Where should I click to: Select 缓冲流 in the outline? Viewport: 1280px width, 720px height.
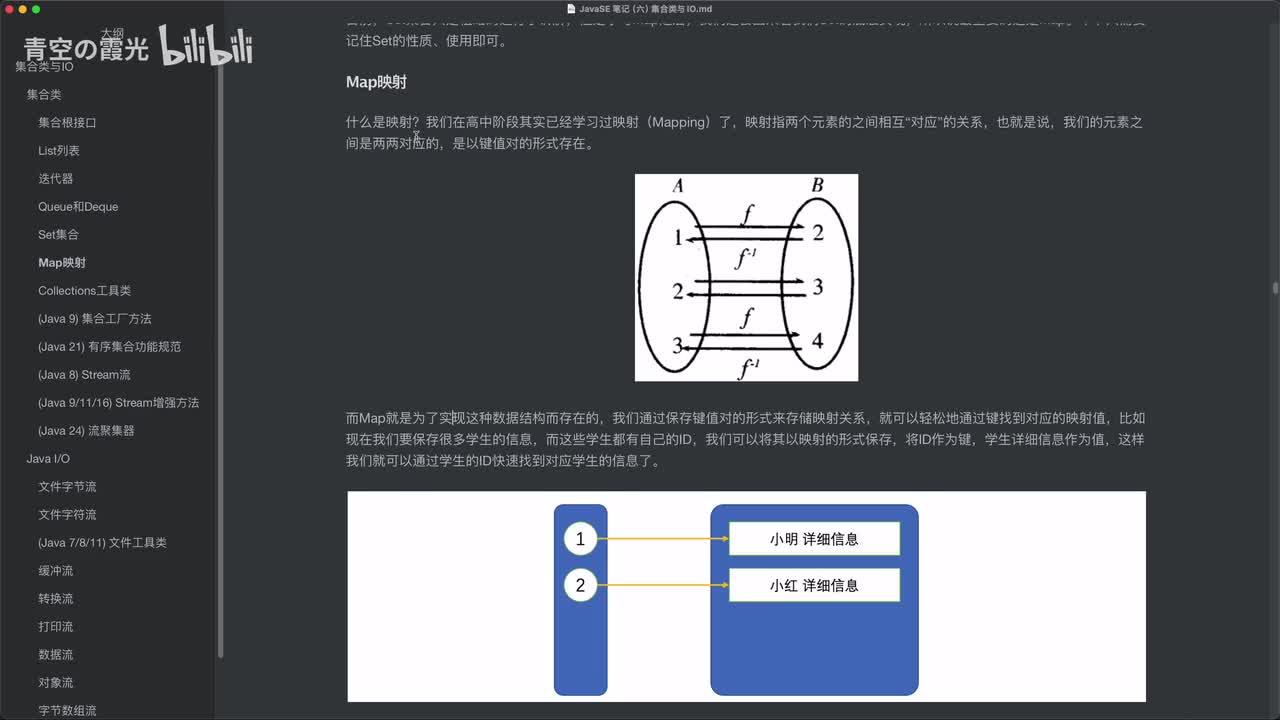click(56, 570)
